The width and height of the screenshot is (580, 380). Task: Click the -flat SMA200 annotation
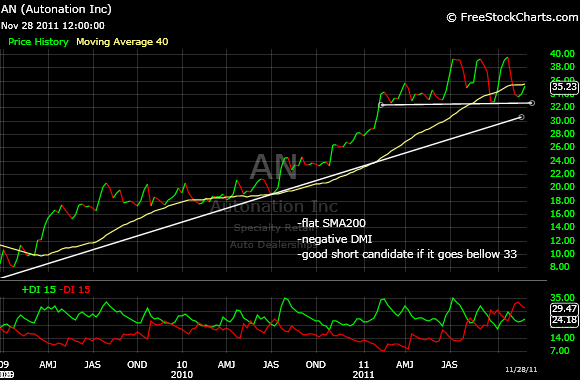332,223
